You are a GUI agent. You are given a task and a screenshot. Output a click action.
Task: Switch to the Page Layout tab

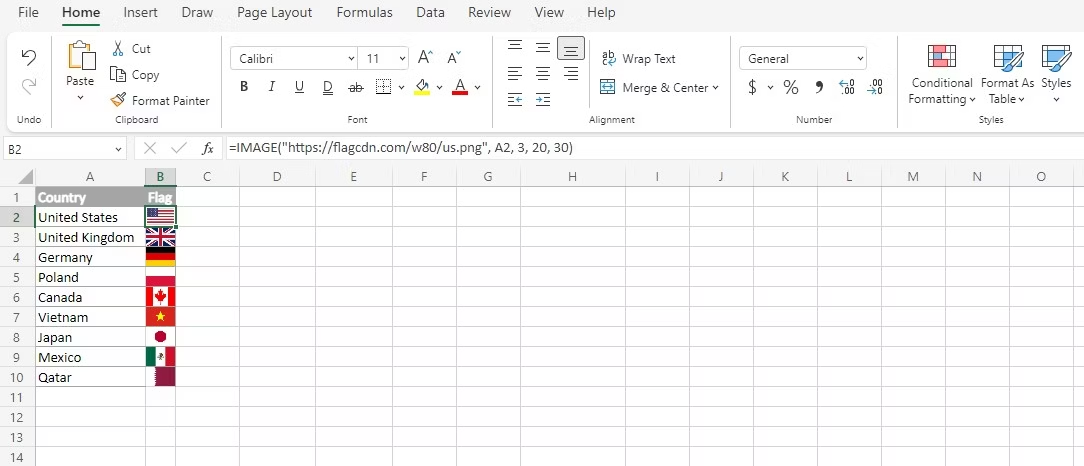click(274, 12)
